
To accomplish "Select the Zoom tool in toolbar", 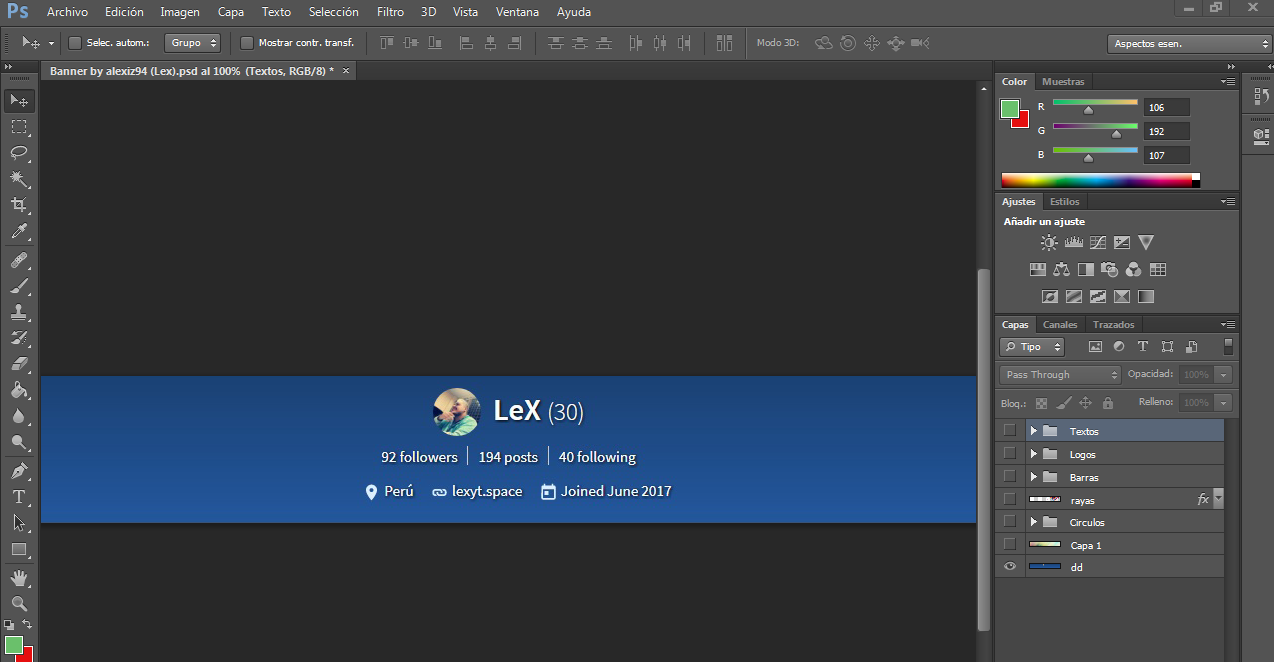I will [x=19, y=603].
